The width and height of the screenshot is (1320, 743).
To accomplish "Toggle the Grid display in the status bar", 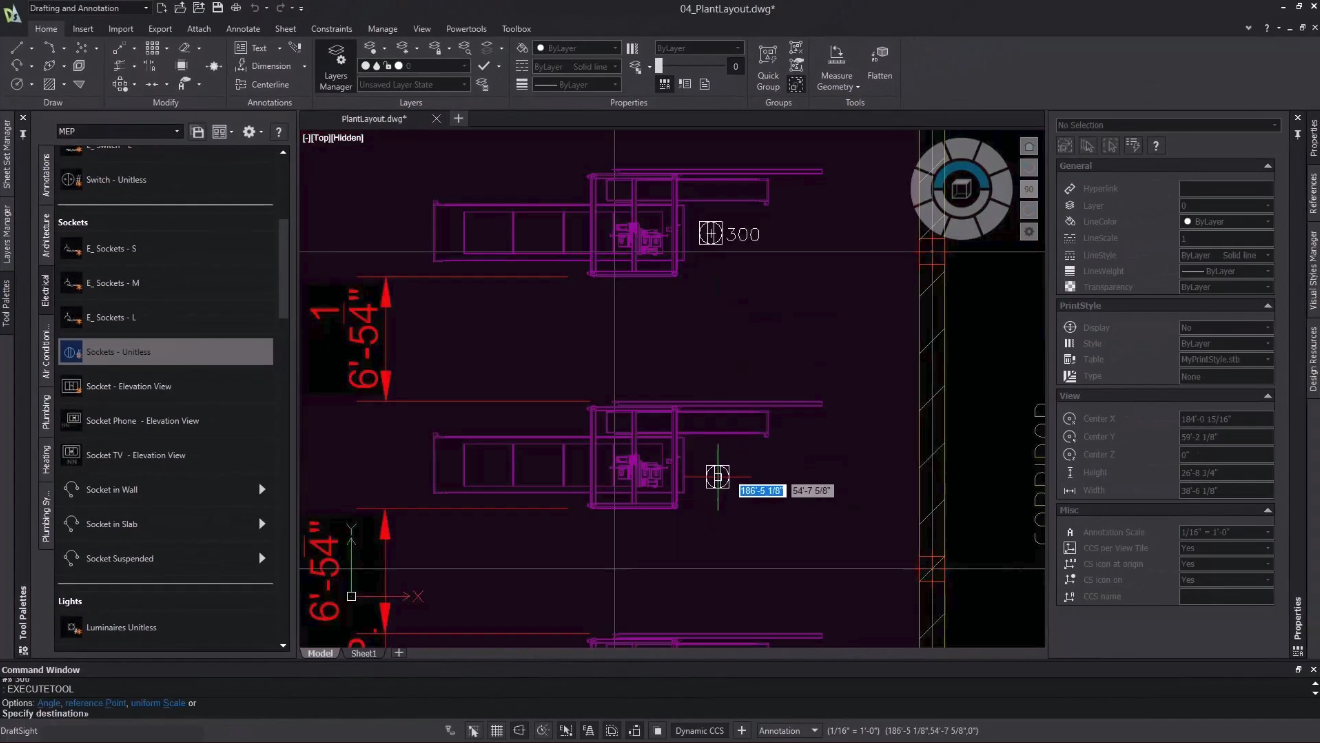I will click(x=497, y=731).
